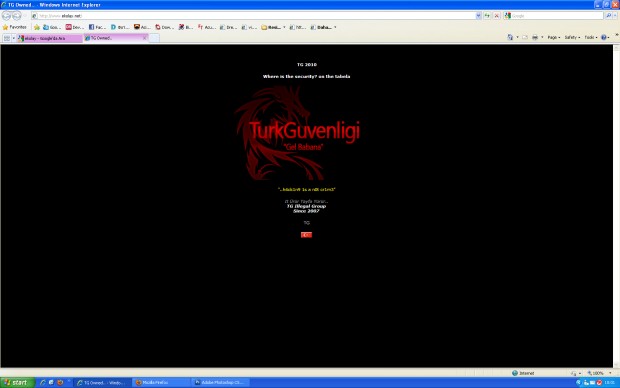The image size is (620, 388).
Task: Expand the last favorites bar folder arrow
Action: pos(335,27)
